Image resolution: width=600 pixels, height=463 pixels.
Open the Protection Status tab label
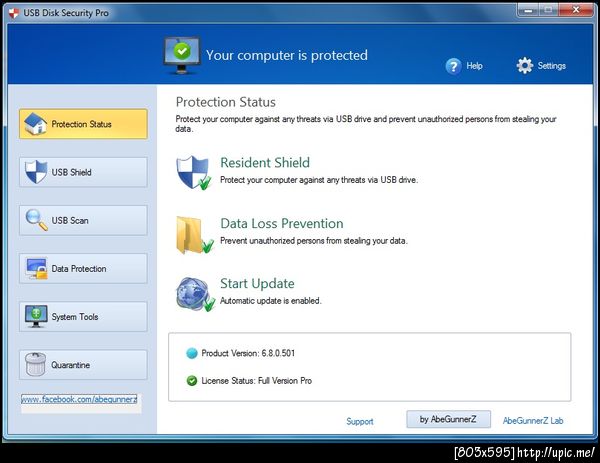point(81,124)
